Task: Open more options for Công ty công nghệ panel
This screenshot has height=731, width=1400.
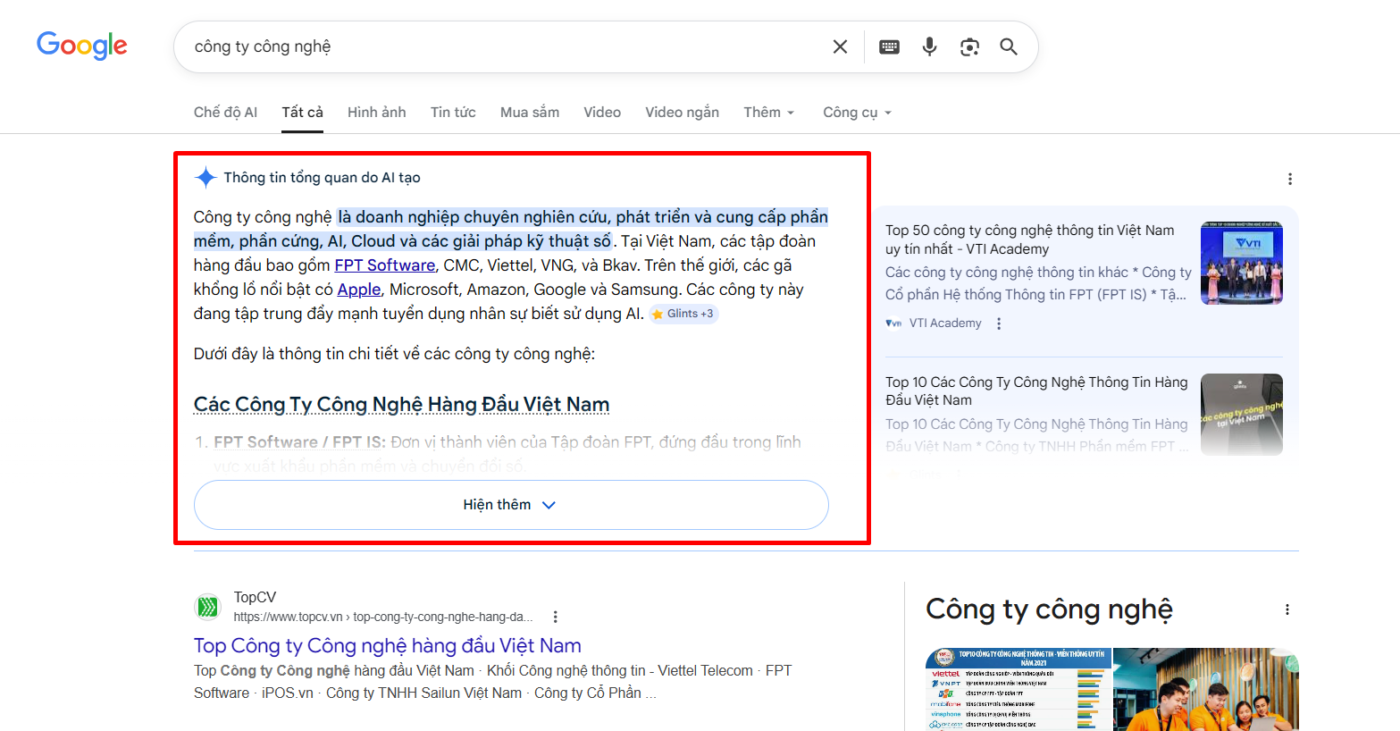Action: point(1287,610)
